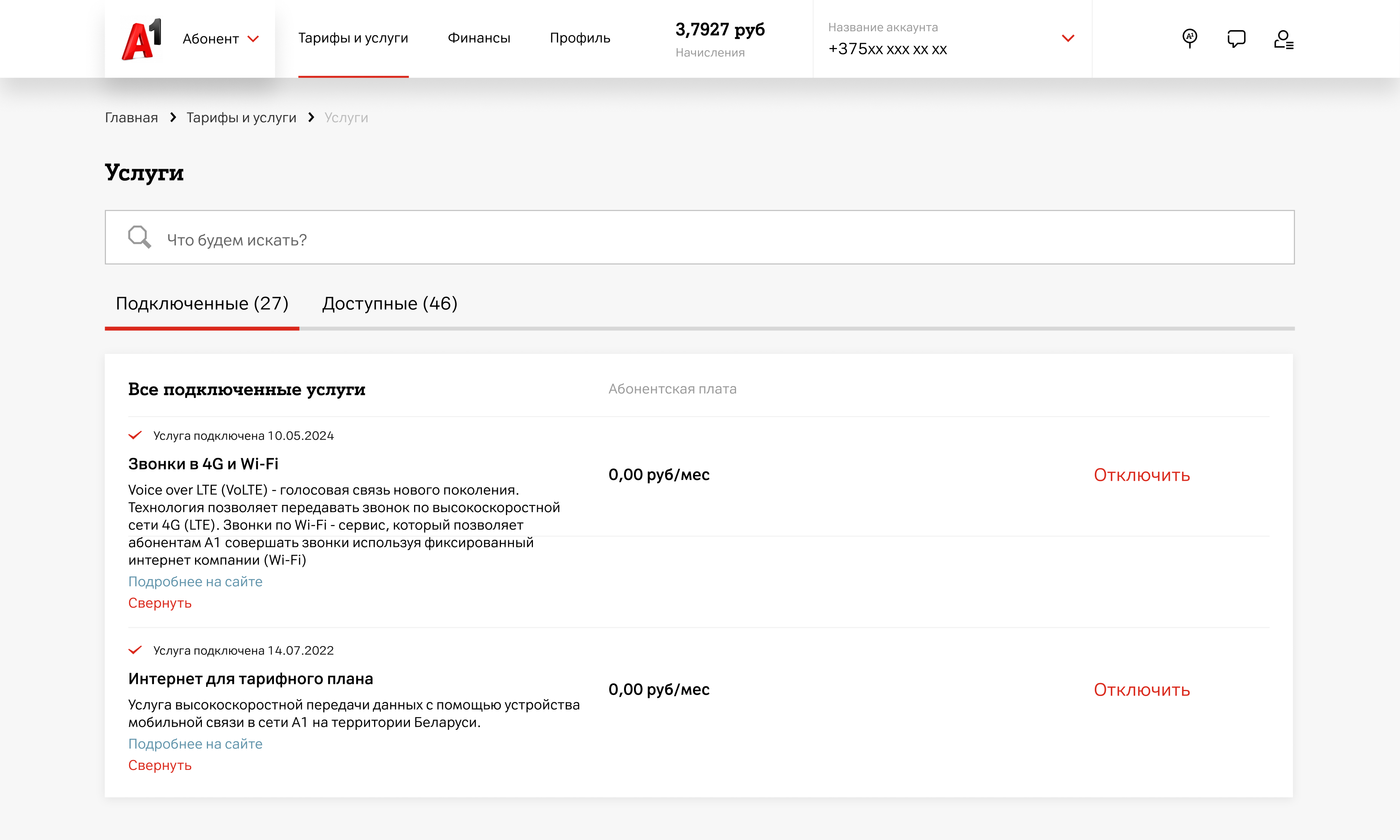The image size is (1400, 840).
Task: Open the Финансы menu
Action: tap(479, 38)
